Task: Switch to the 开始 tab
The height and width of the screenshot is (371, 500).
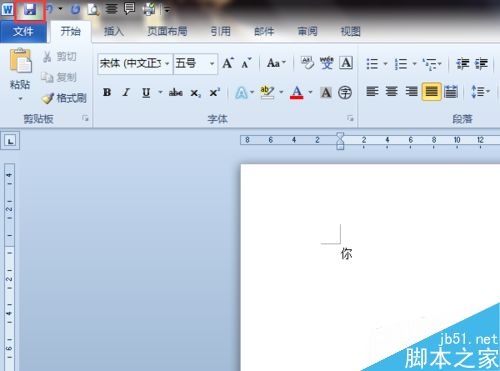Action: 70,32
